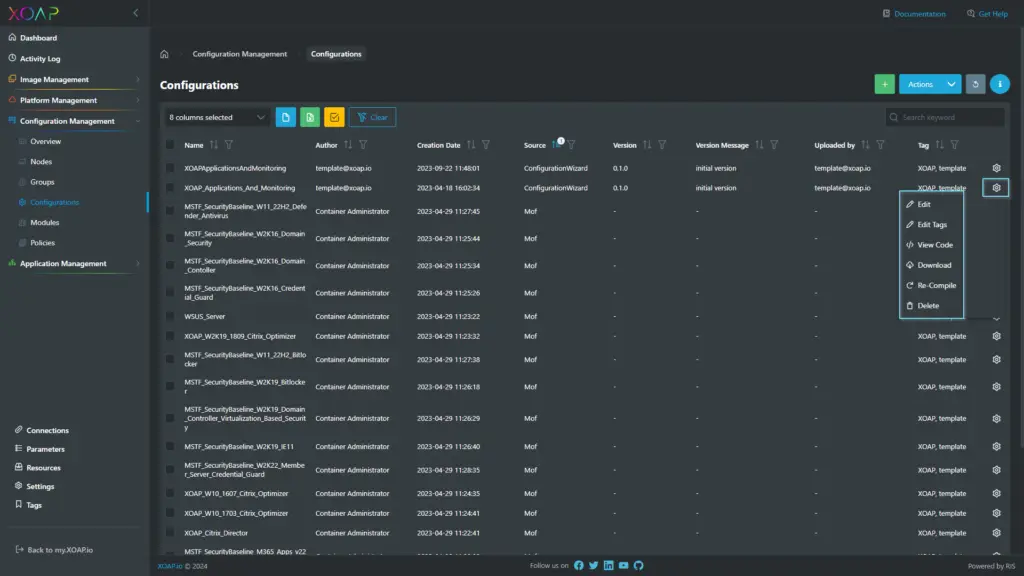The width and height of the screenshot is (1024, 576).
Task: Filter the Name column
Action: [229, 145]
